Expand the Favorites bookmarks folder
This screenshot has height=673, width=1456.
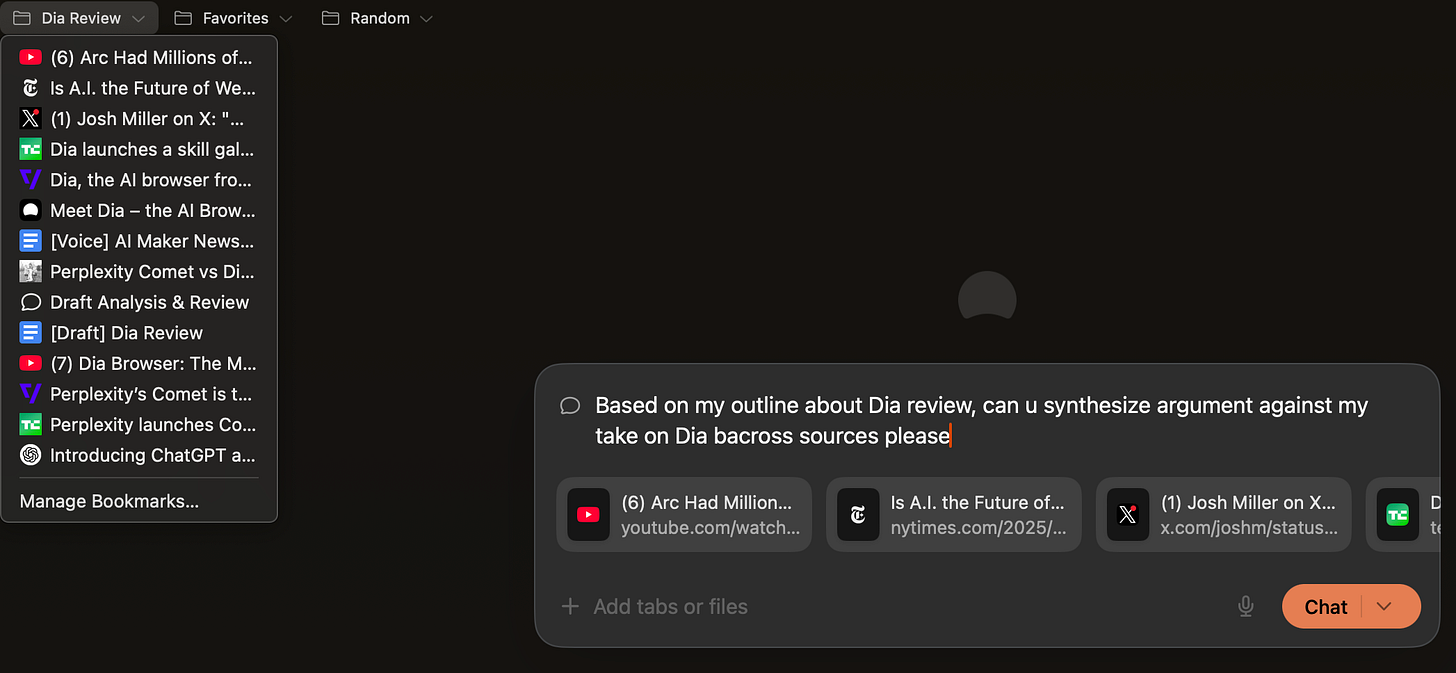pos(233,18)
